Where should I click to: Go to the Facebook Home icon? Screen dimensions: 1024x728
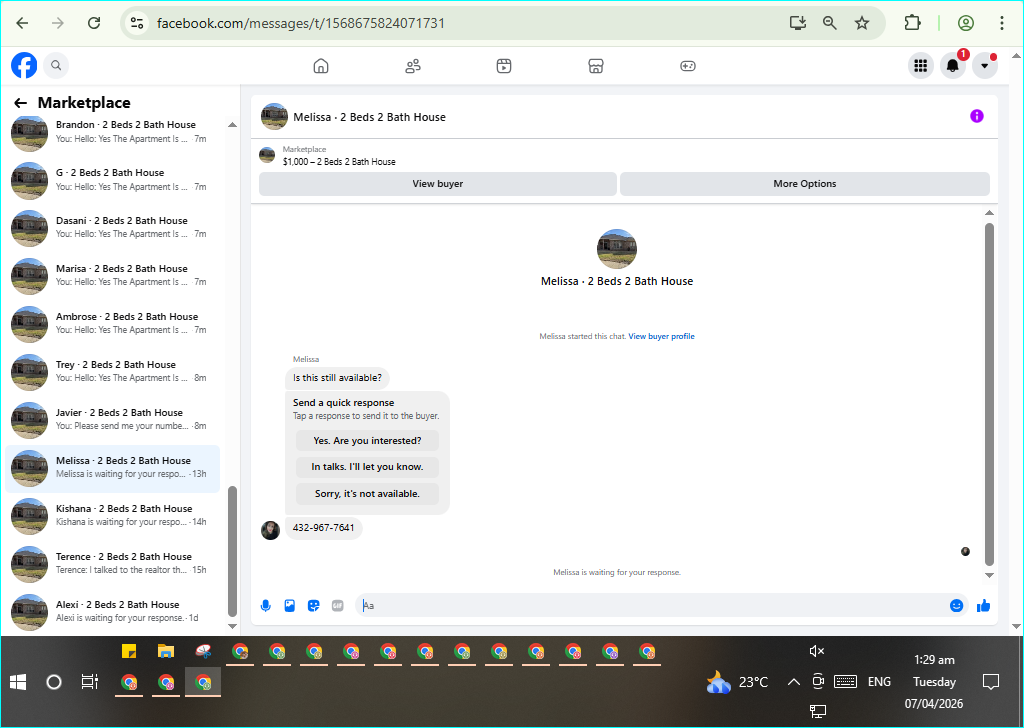click(321, 66)
